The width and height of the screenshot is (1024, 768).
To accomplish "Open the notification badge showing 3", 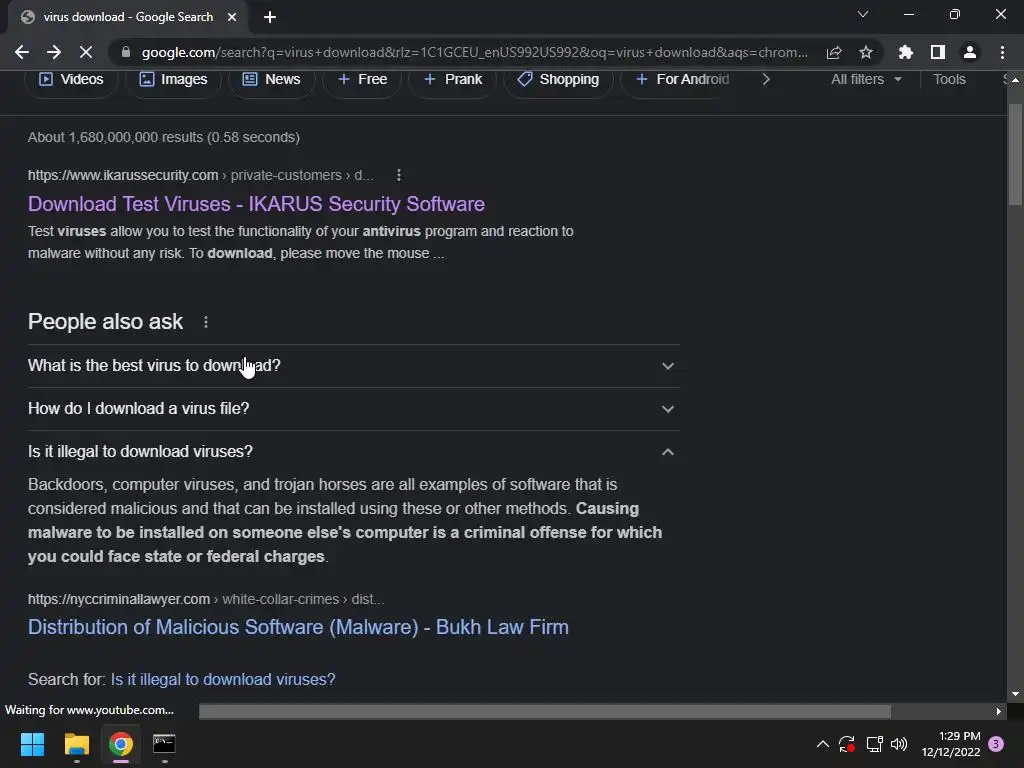I will [996, 744].
